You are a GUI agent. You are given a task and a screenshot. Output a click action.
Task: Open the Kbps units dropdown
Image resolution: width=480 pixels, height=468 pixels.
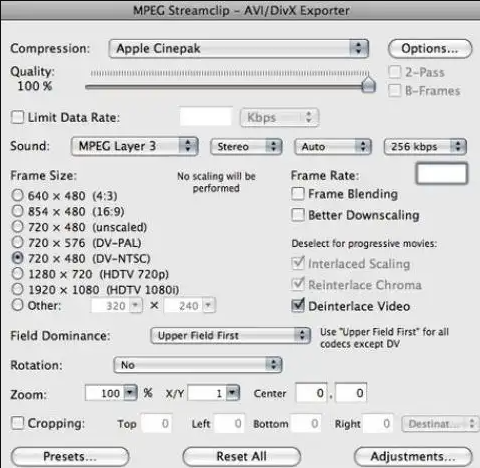[279, 117]
